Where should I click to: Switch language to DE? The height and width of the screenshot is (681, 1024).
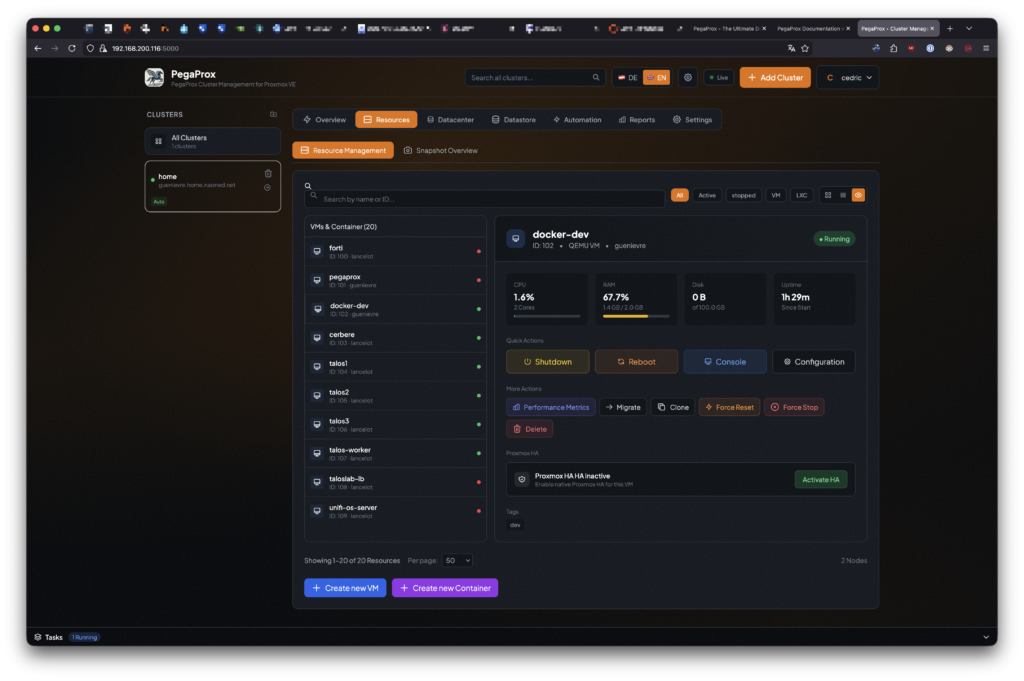[x=628, y=77]
